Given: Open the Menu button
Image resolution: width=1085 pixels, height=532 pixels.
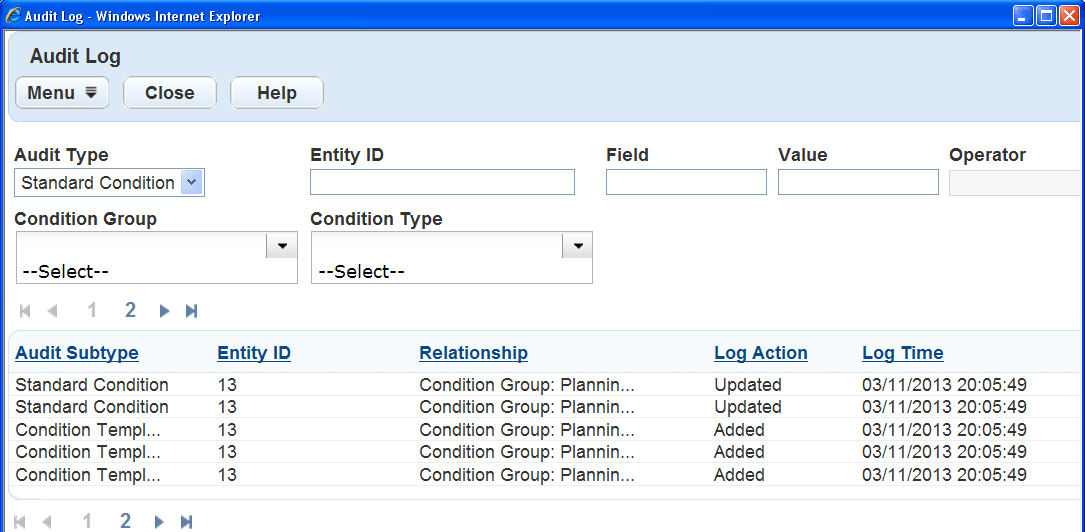Looking at the screenshot, I should click(62, 93).
